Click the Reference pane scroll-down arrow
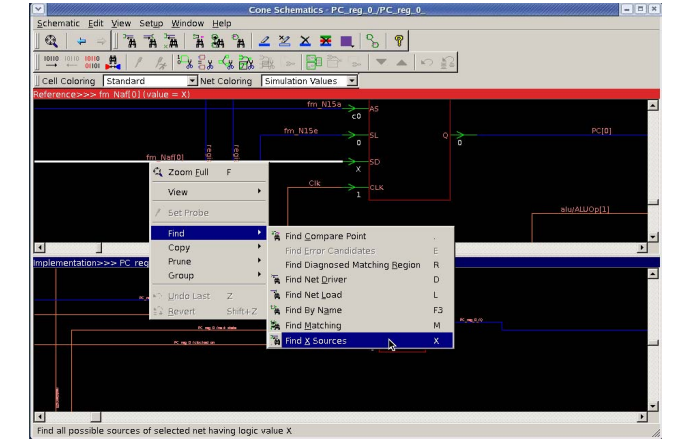This screenshot has width=691, height=446. (x=653, y=237)
